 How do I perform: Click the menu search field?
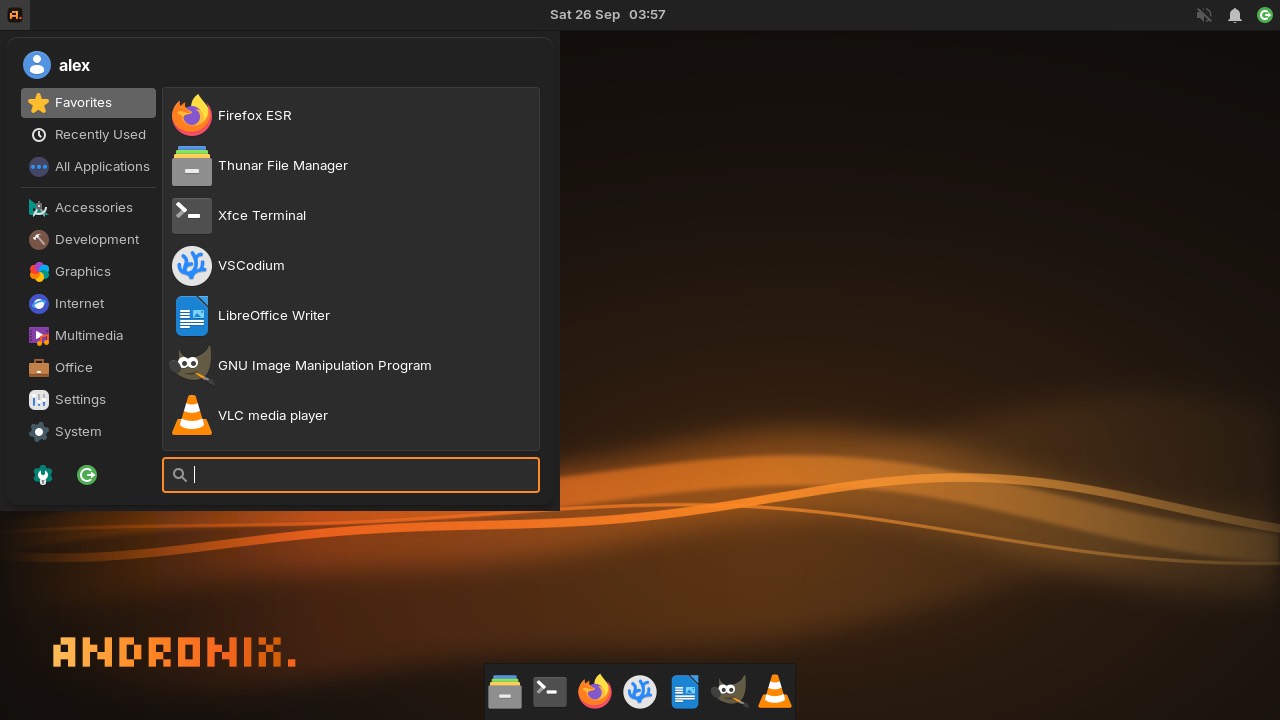click(x=351, y=475)
